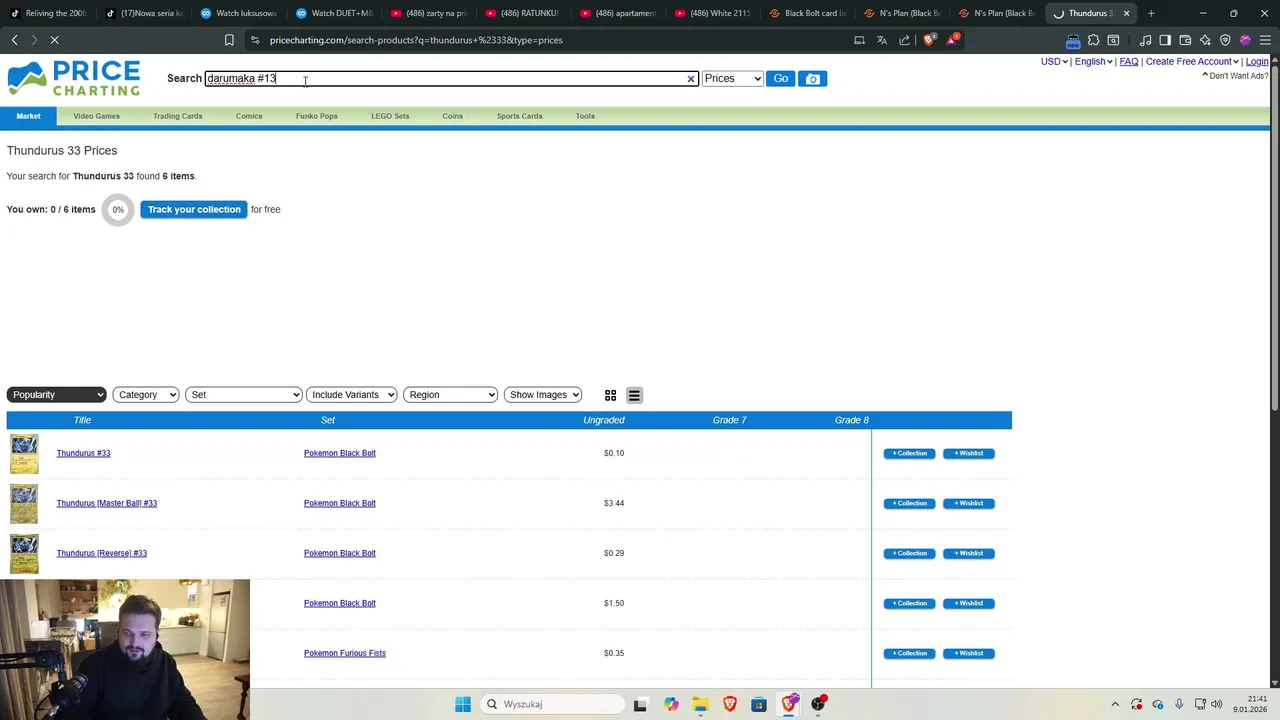Open the Prices search type dropdown
This screenshot has width=1280, height=720.
tap(732, 79)
